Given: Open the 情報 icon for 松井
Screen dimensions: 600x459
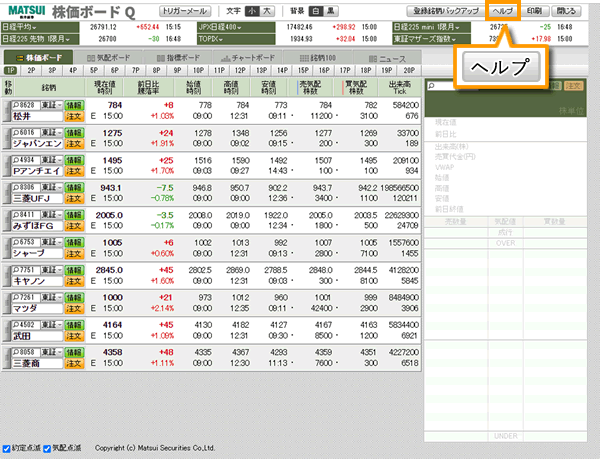Looking at the screenshot, I should tap(74, 105).
